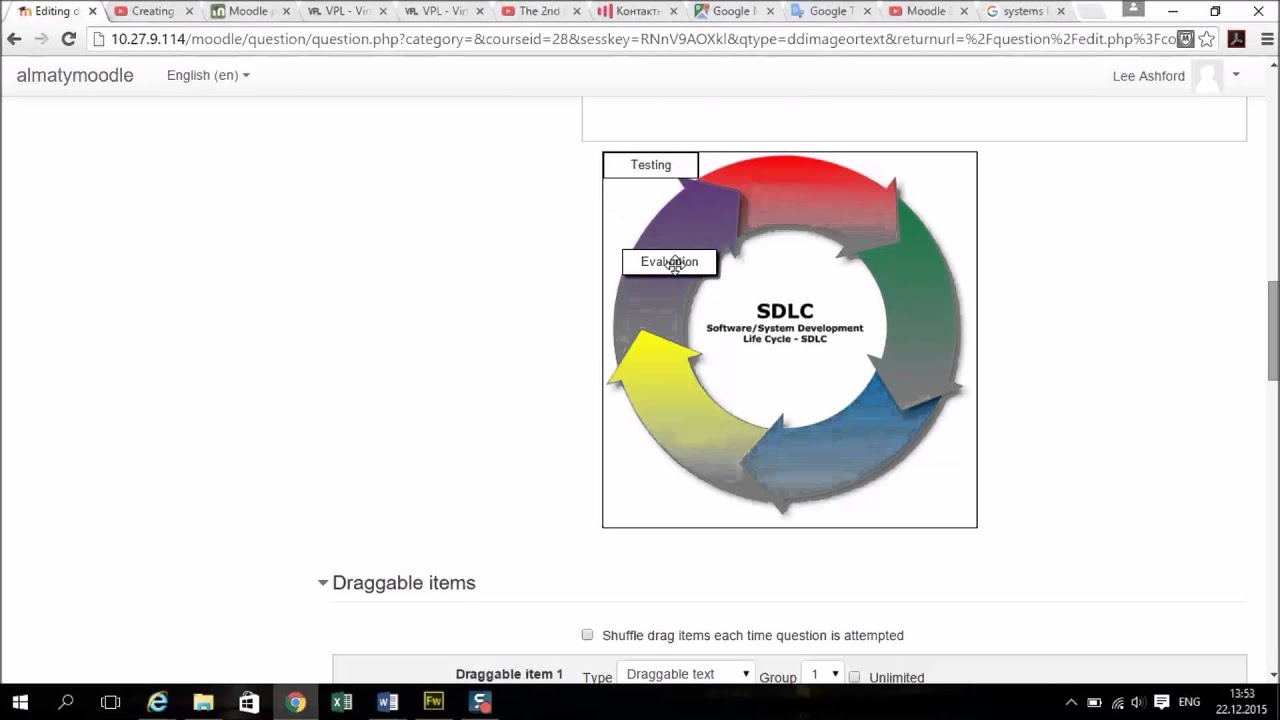Screen dimensions: 1280x720
Task: Open the Group number dropdown
Action: (x=823, y=674)
